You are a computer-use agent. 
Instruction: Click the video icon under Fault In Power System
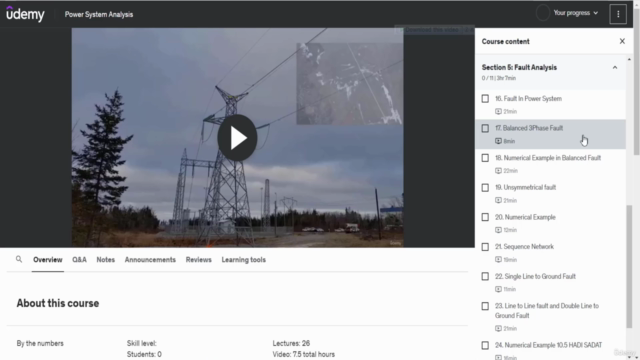(498, 111)
